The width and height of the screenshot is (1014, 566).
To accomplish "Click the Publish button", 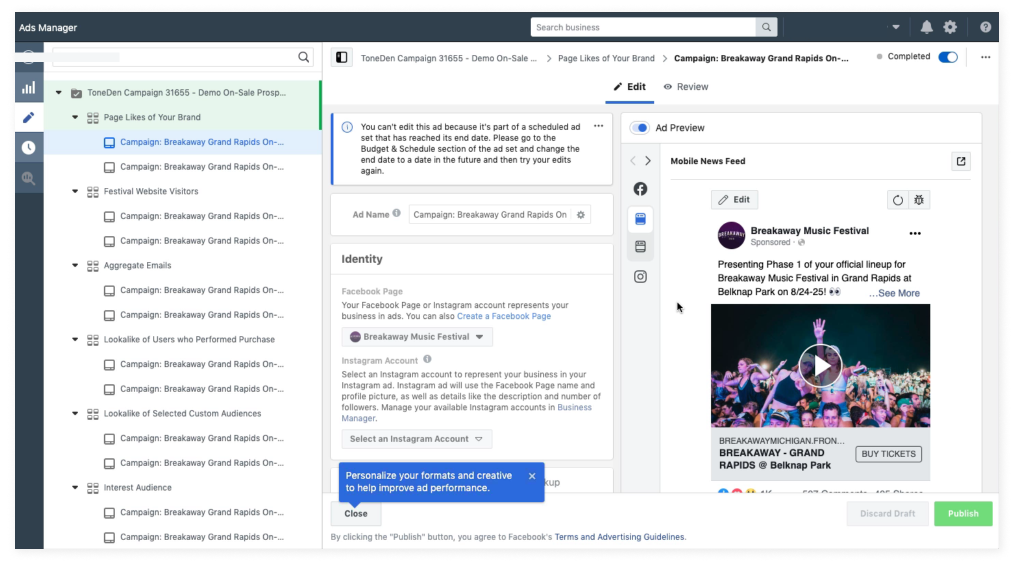I will point(963,514).
